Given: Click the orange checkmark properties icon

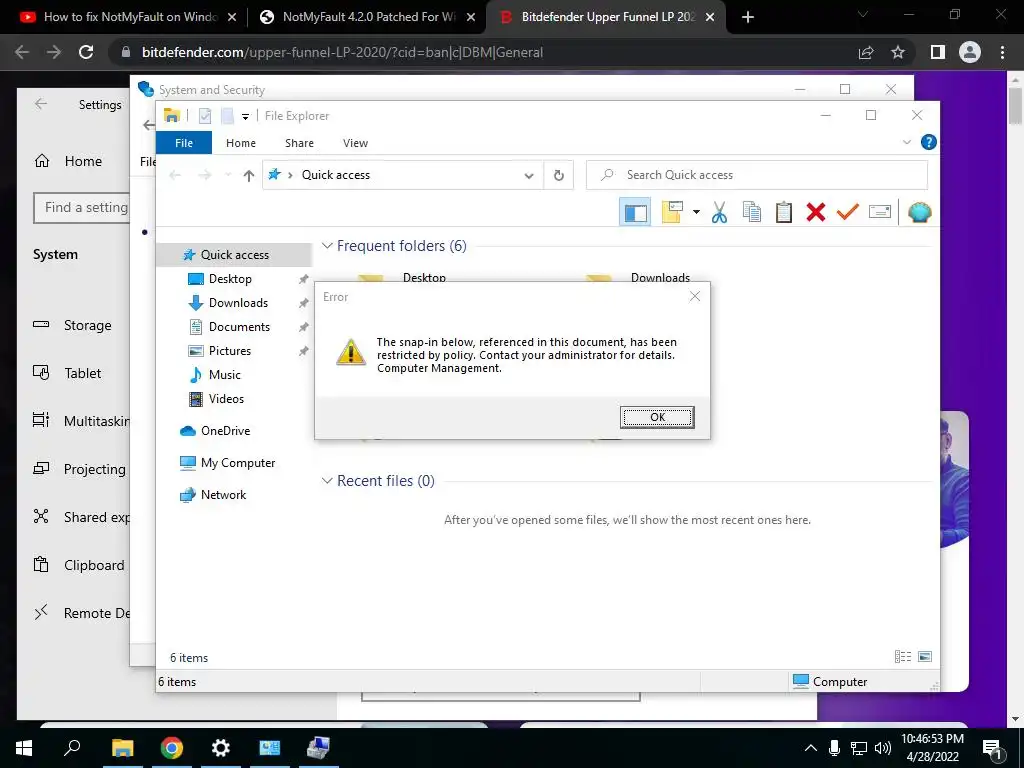Looking at the screenshot, I should (x=848, y=212).
